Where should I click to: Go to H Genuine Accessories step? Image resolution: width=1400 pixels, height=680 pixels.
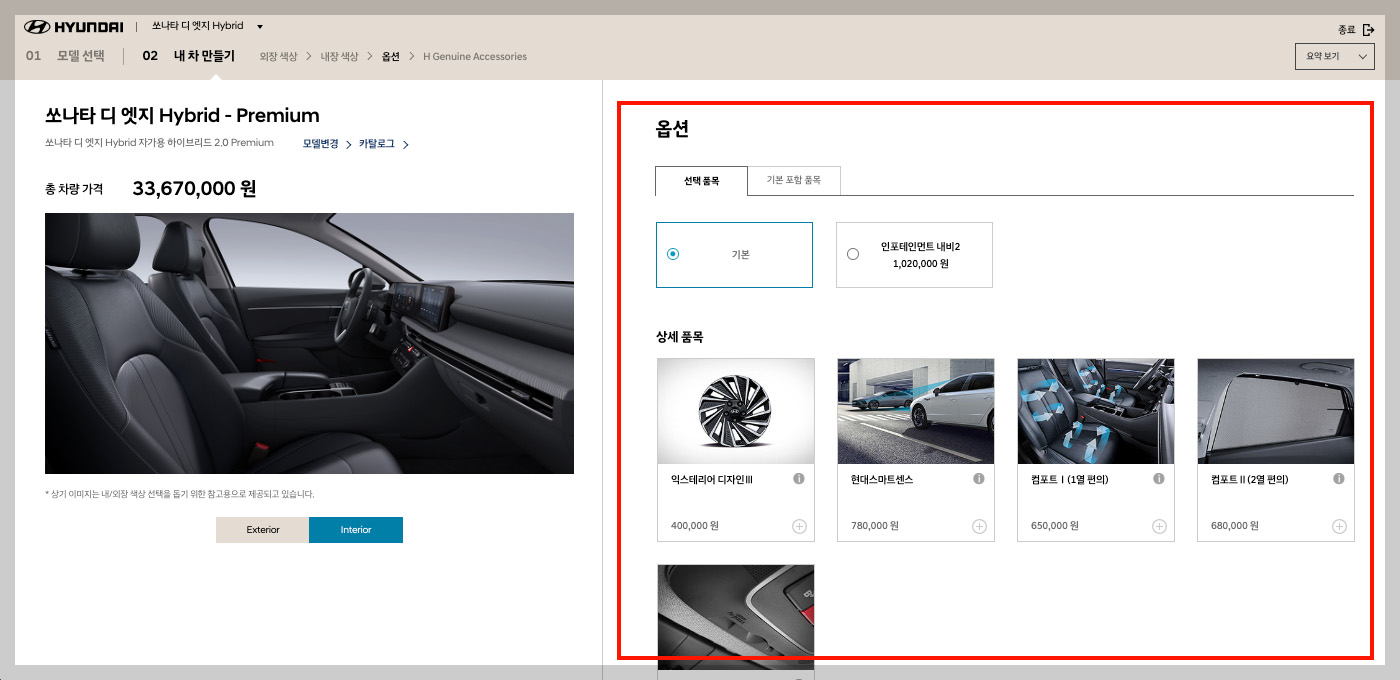point(475,57)
